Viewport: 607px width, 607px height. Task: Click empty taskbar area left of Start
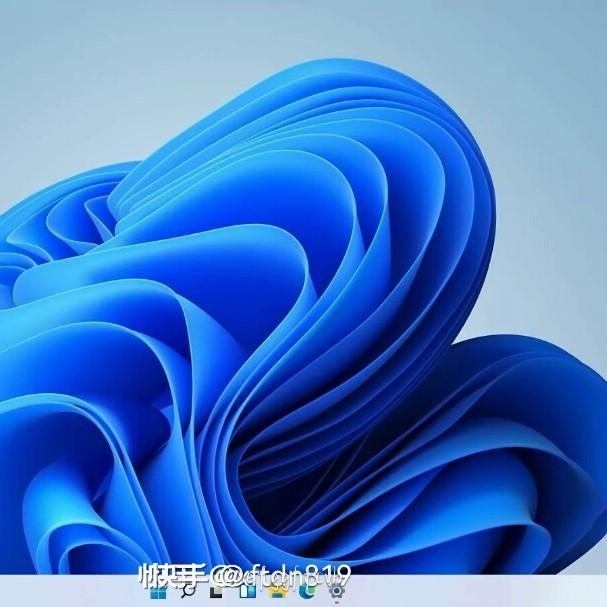(70, 592)
